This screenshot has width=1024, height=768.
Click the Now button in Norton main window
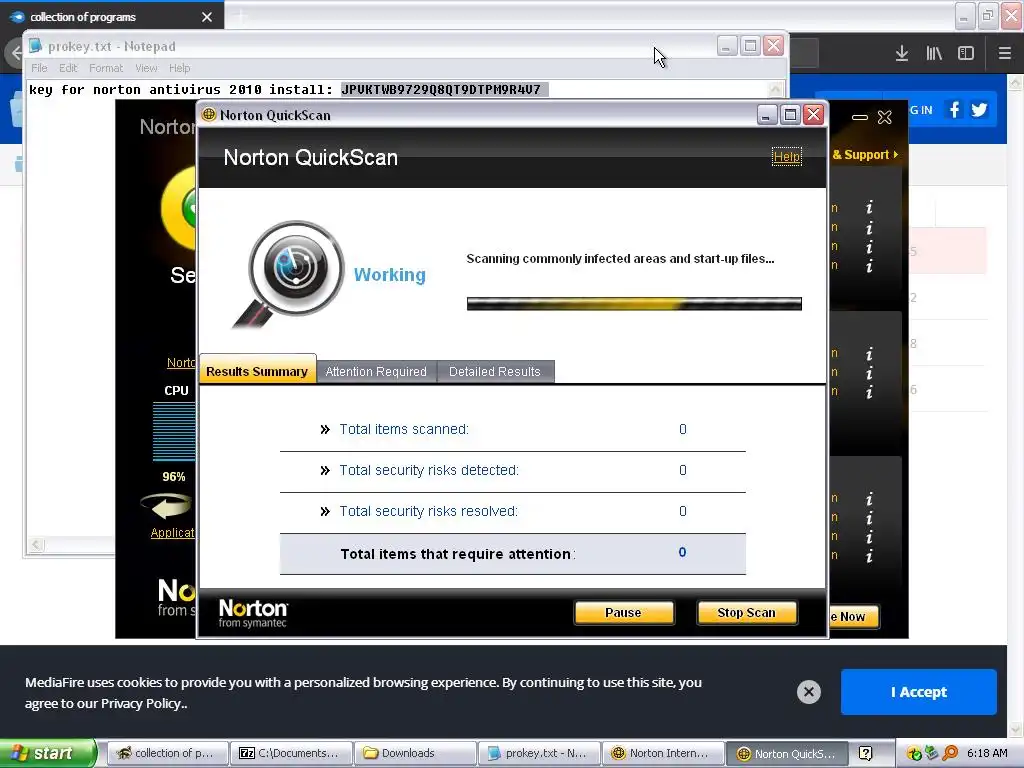[854, 616]
